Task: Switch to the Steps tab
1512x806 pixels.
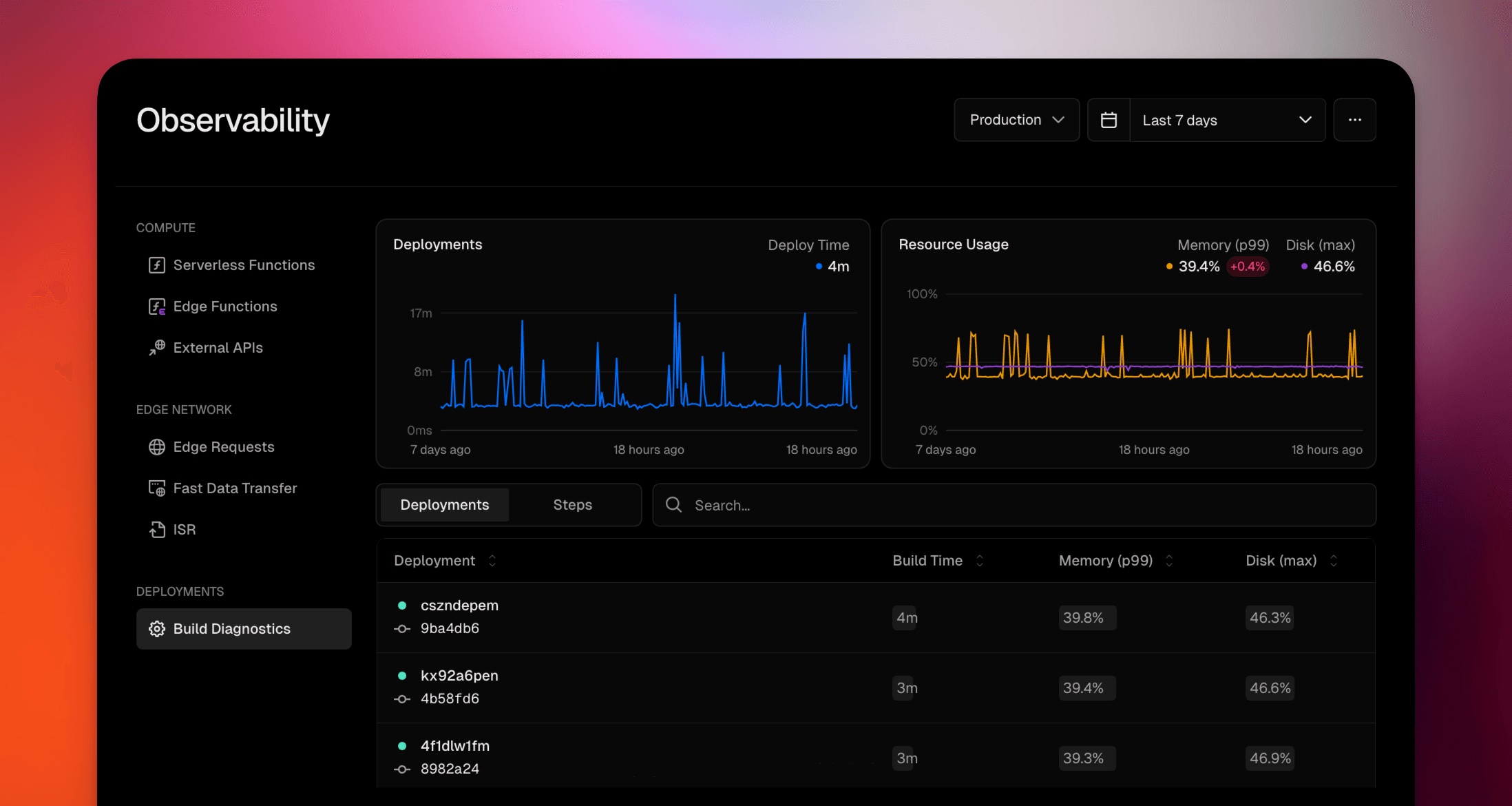Action: coord(572,505)
